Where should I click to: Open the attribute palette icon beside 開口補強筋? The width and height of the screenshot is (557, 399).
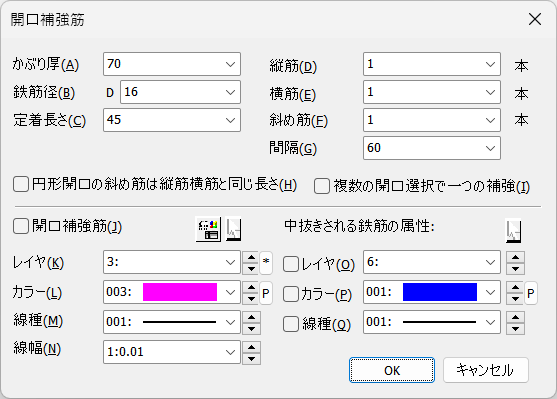click(208, 230)
